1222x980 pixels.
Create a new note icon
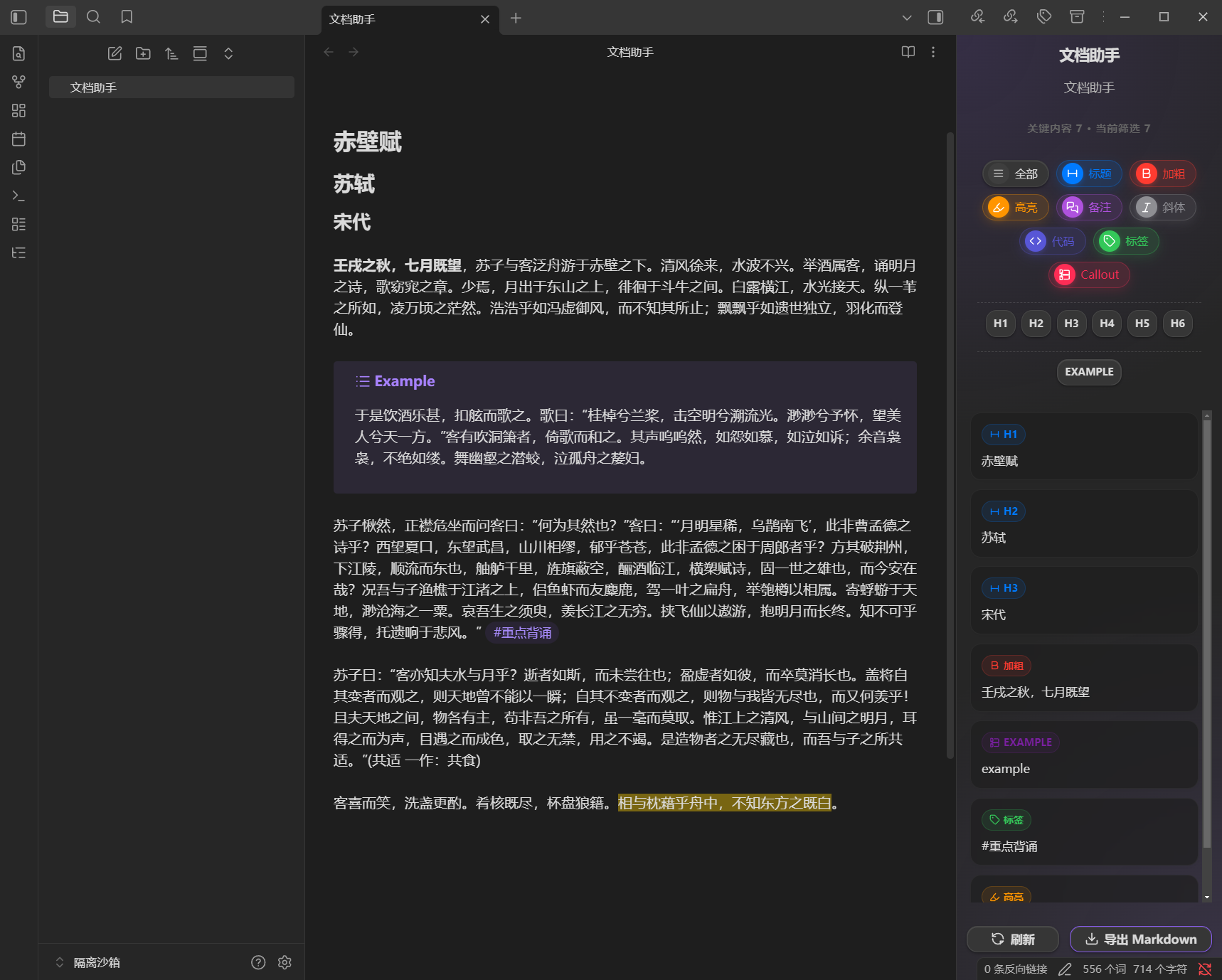(x=115, y=53)
